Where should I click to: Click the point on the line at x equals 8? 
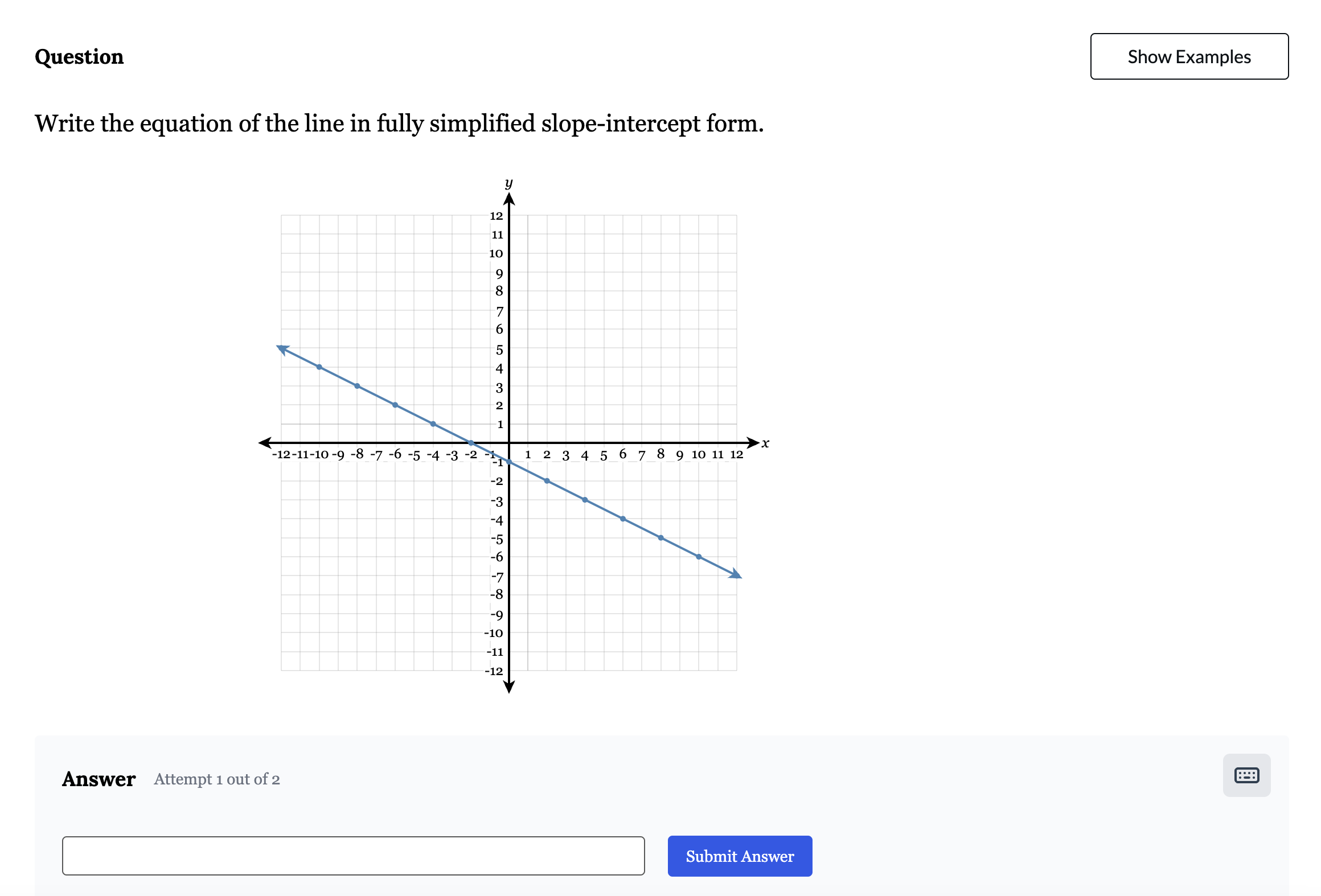(x=660, y=537)
